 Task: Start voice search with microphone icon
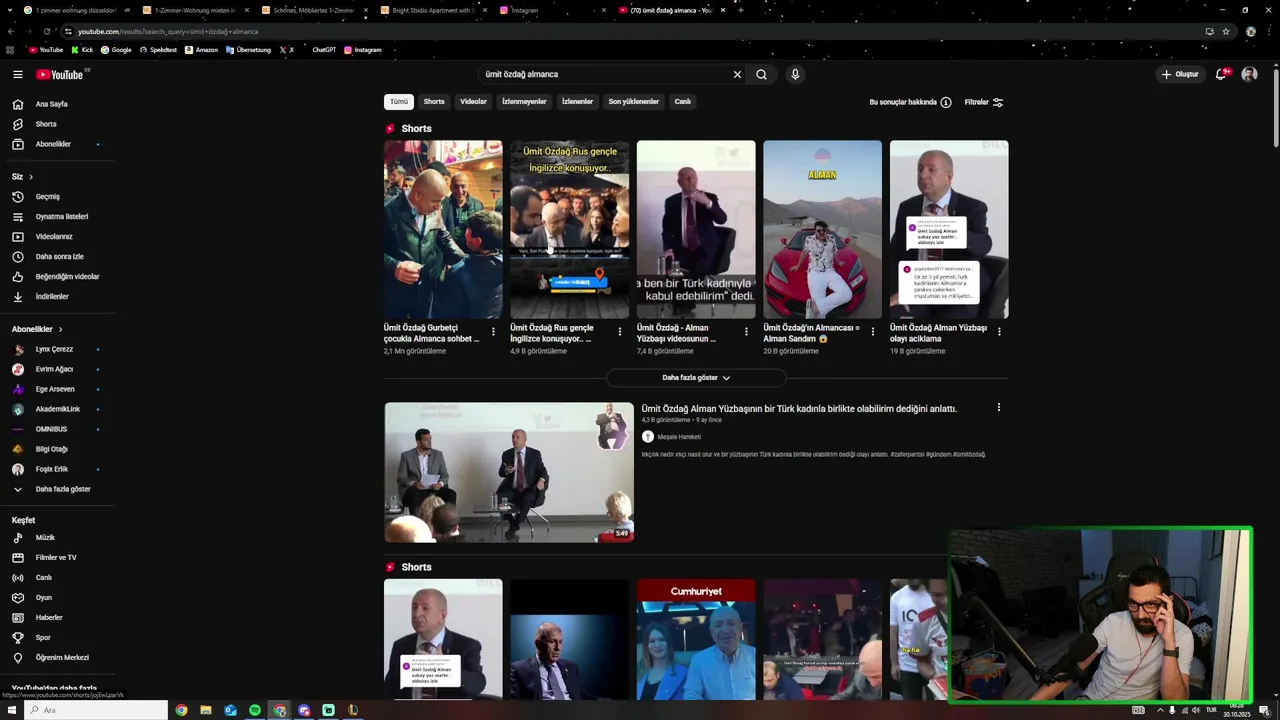click(795, 74)
